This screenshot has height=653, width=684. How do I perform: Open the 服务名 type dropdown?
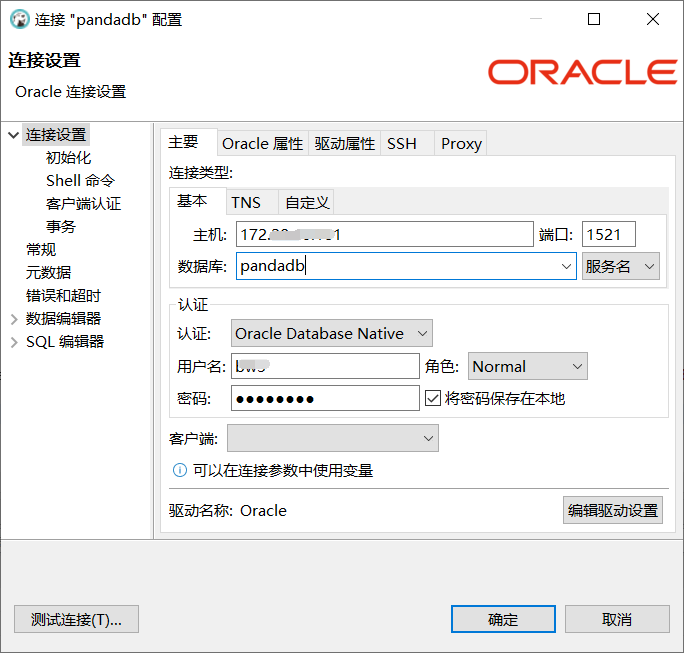pyautogui.click(x=621, y=266)
